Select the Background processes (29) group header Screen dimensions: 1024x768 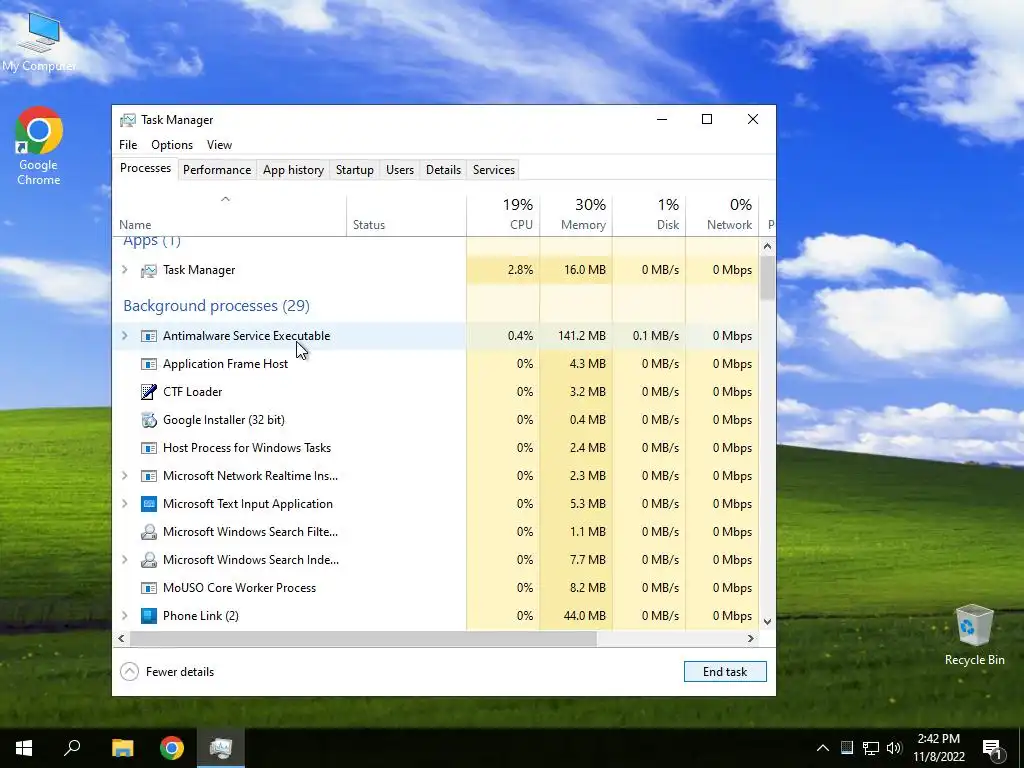click(x=216, y=306)
